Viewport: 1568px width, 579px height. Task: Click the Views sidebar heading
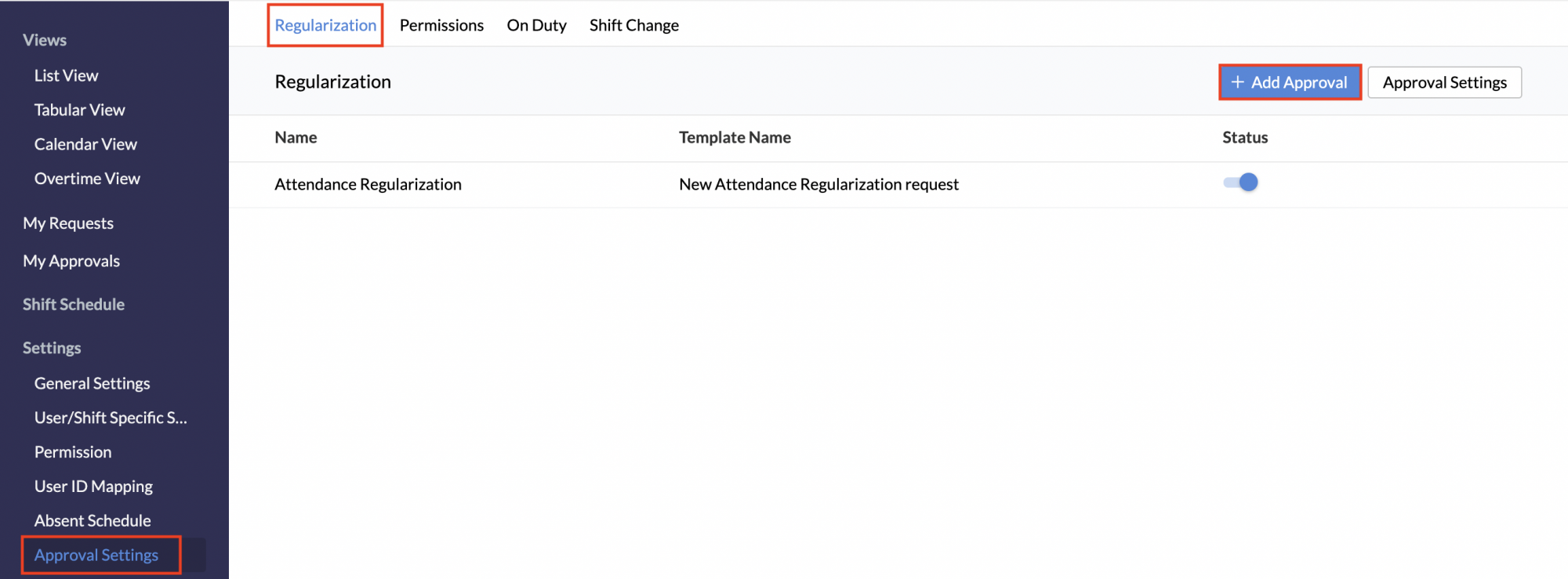[x=45, y=40]
